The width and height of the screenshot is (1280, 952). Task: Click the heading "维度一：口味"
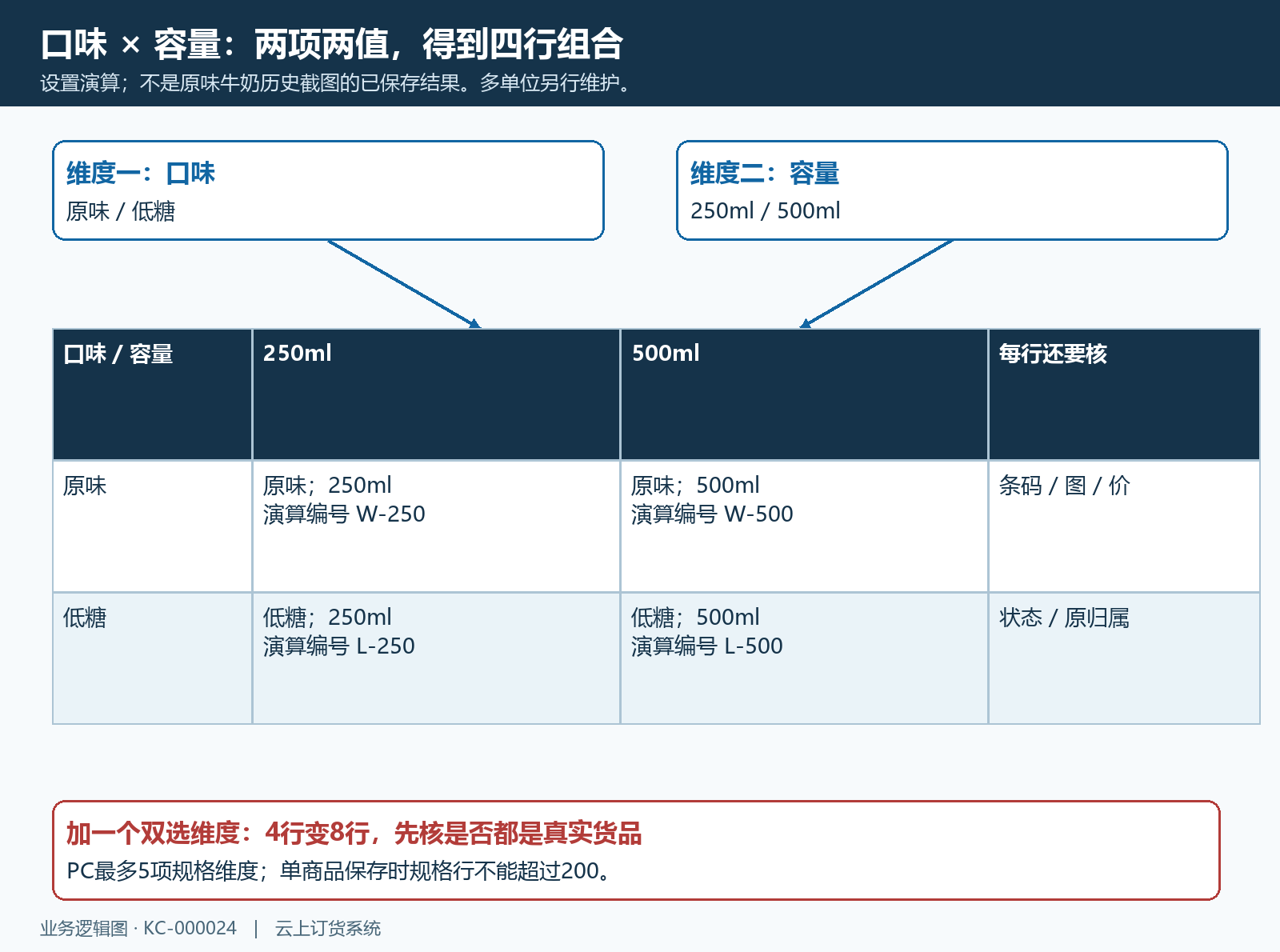141,173
